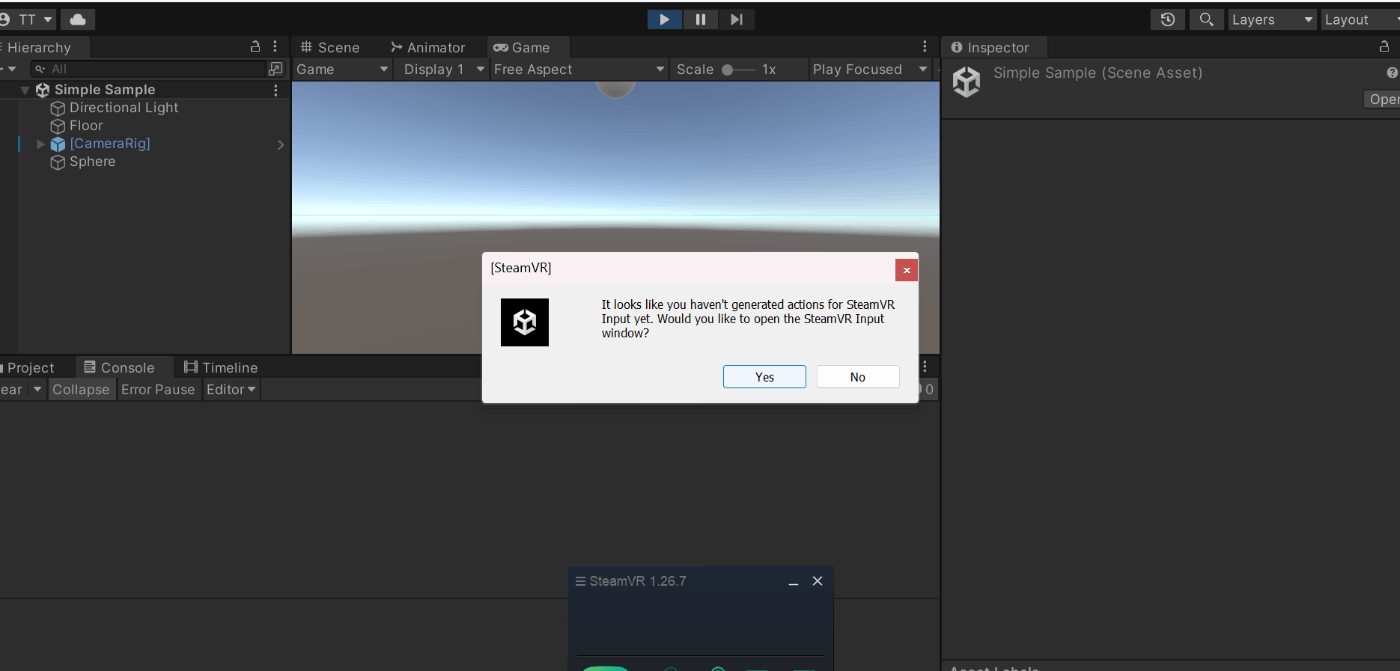Viewport: 1400px width, 671px height.
Task: Minimize the SteamVR 1.26.7 window
Action: (793, 582)
